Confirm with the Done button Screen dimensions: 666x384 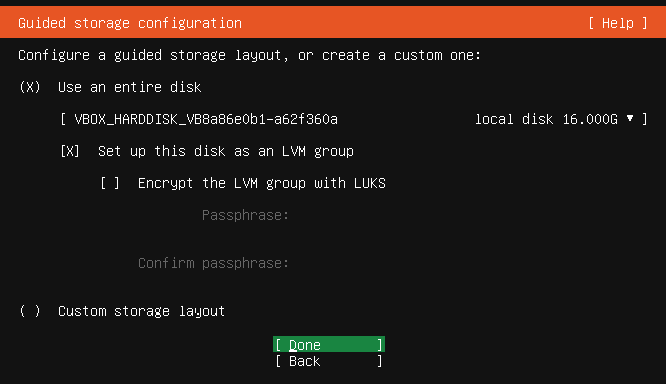point(329,344)
